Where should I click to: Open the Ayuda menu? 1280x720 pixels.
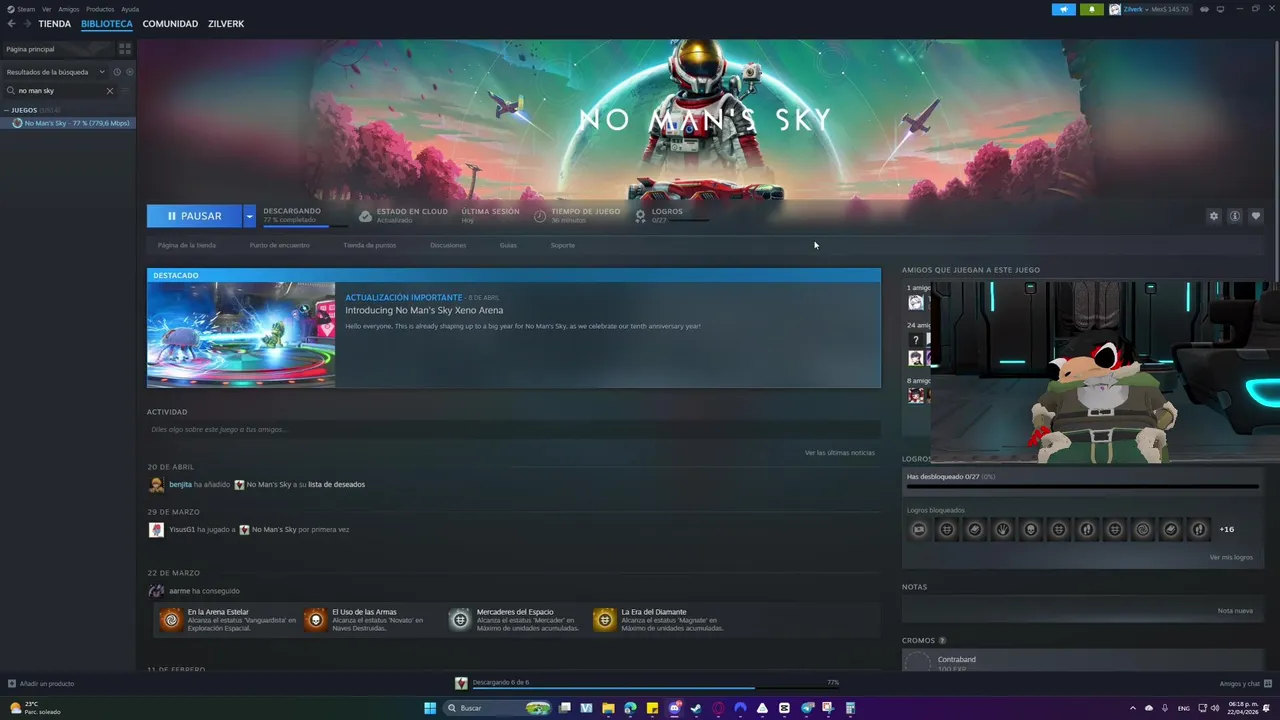pyautogui.click(x=130, y=9)
